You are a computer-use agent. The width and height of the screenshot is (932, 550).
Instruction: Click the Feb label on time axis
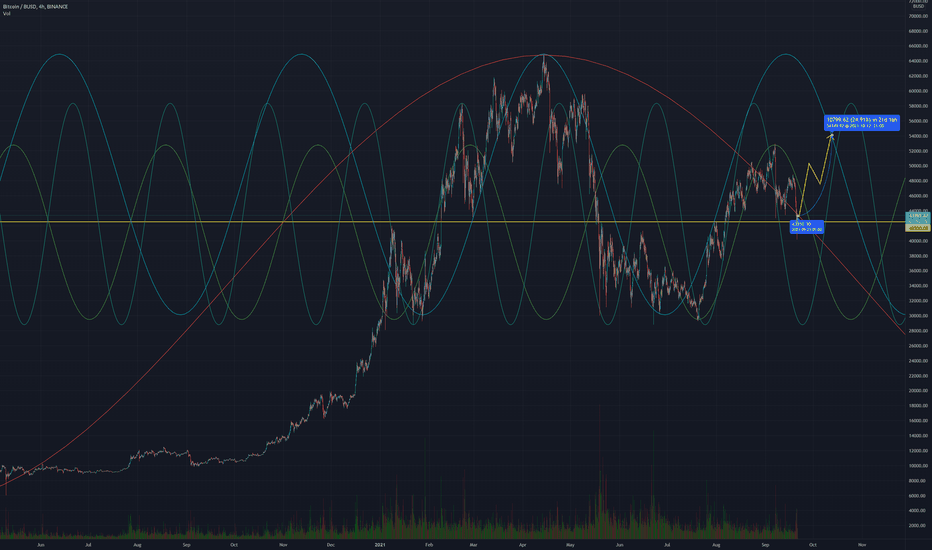tap(429, 545)
